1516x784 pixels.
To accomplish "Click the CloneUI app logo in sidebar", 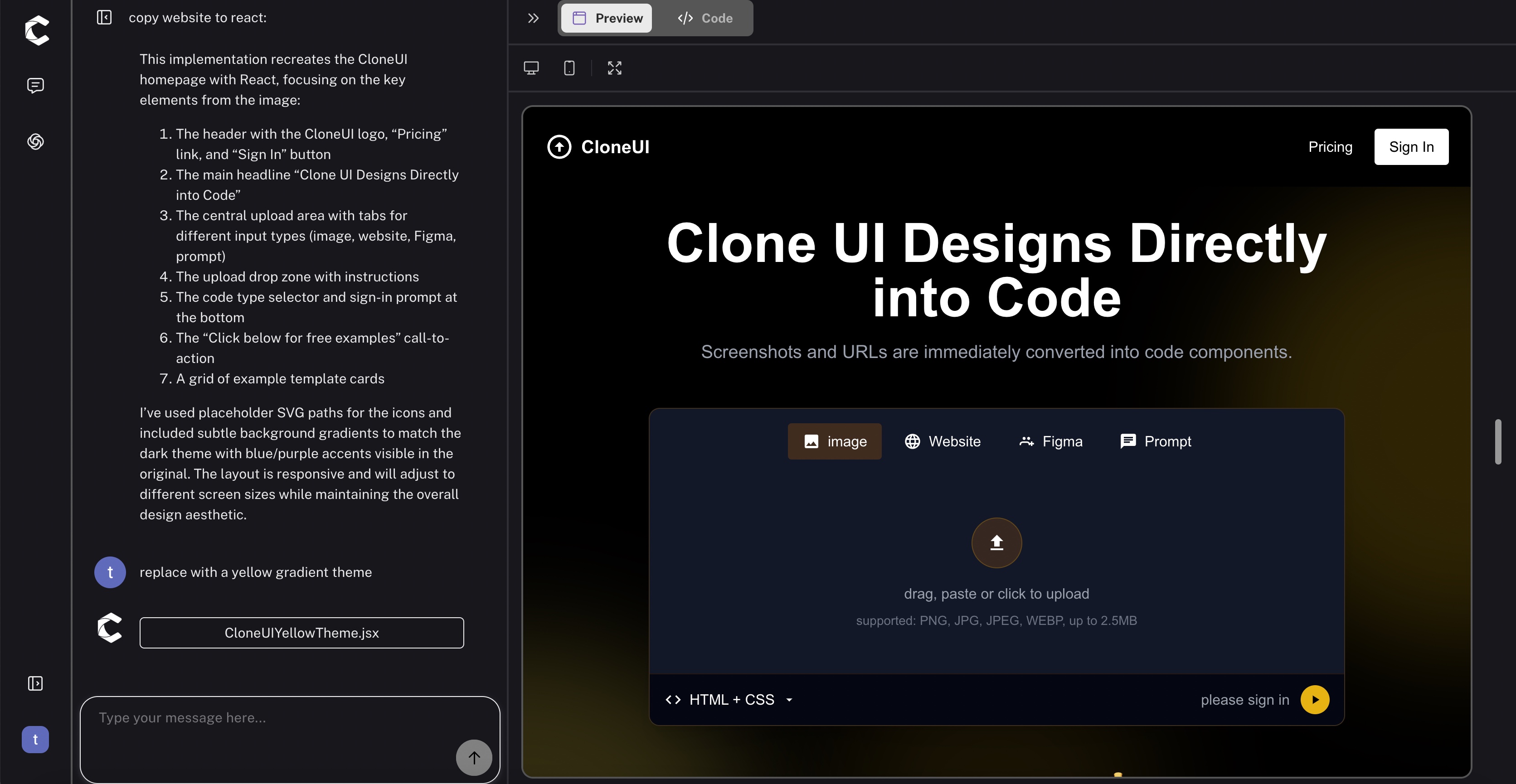I will click(x=36, y=30).
